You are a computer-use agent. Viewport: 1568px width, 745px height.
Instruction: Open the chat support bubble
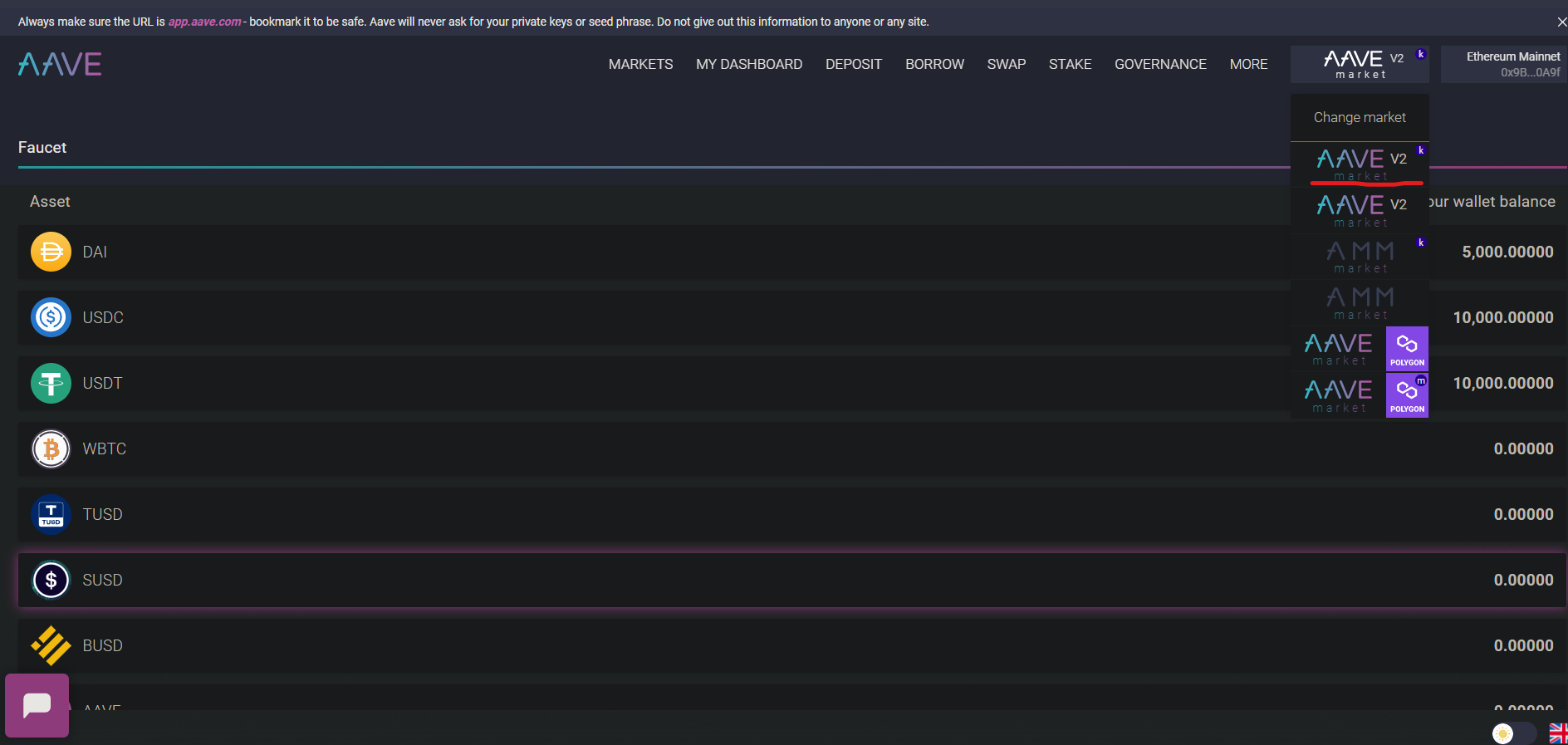pyautogui.click(x=37, y=705)
